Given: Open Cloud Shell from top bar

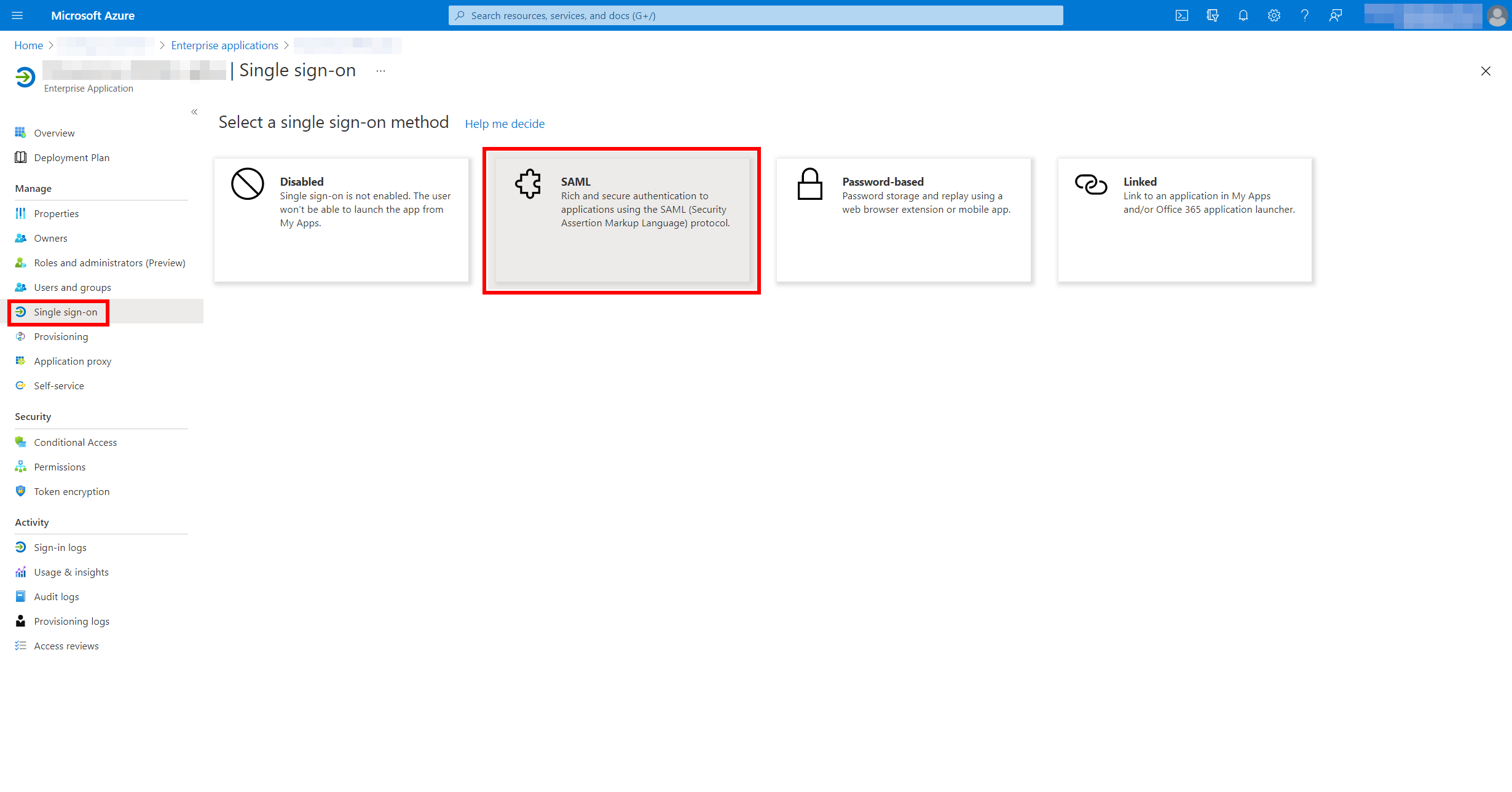Looking at the screenshot, I should point(1181,15).
